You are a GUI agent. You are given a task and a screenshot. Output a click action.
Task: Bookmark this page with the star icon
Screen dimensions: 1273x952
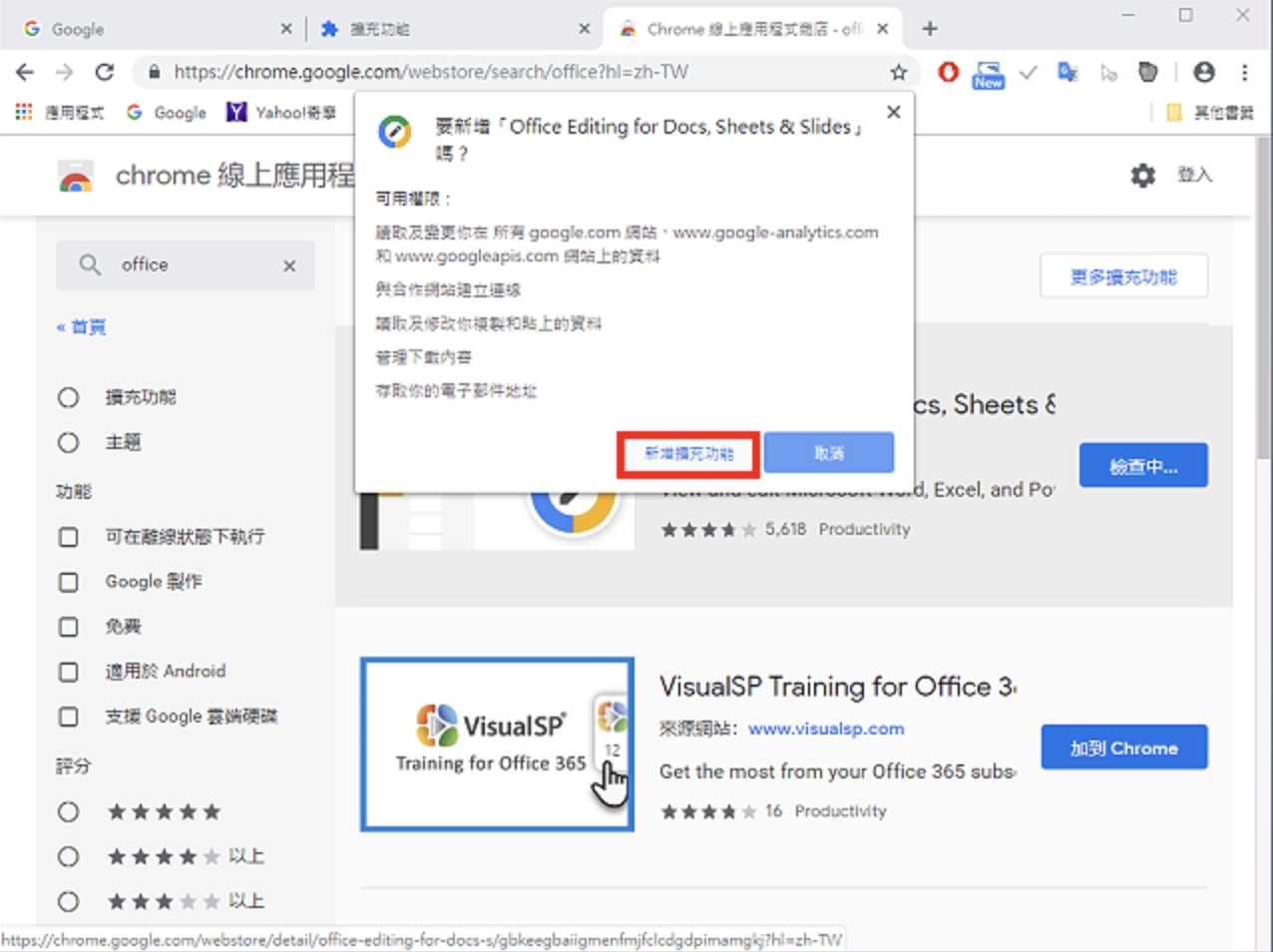[899, 72]
